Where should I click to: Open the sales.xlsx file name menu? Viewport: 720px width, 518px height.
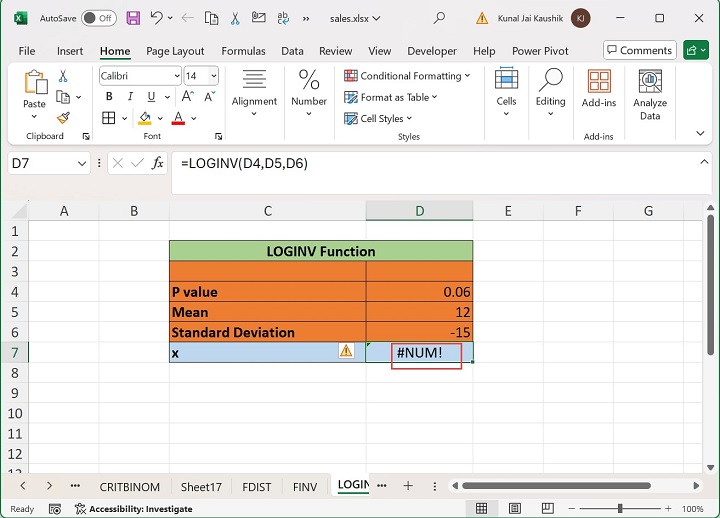click(x=355, y=18)
